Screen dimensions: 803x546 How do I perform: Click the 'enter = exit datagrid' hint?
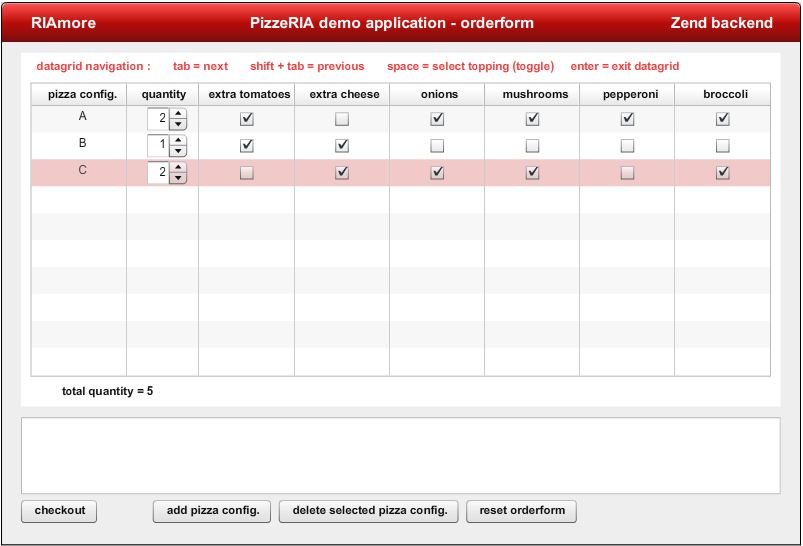pos(625,66)
